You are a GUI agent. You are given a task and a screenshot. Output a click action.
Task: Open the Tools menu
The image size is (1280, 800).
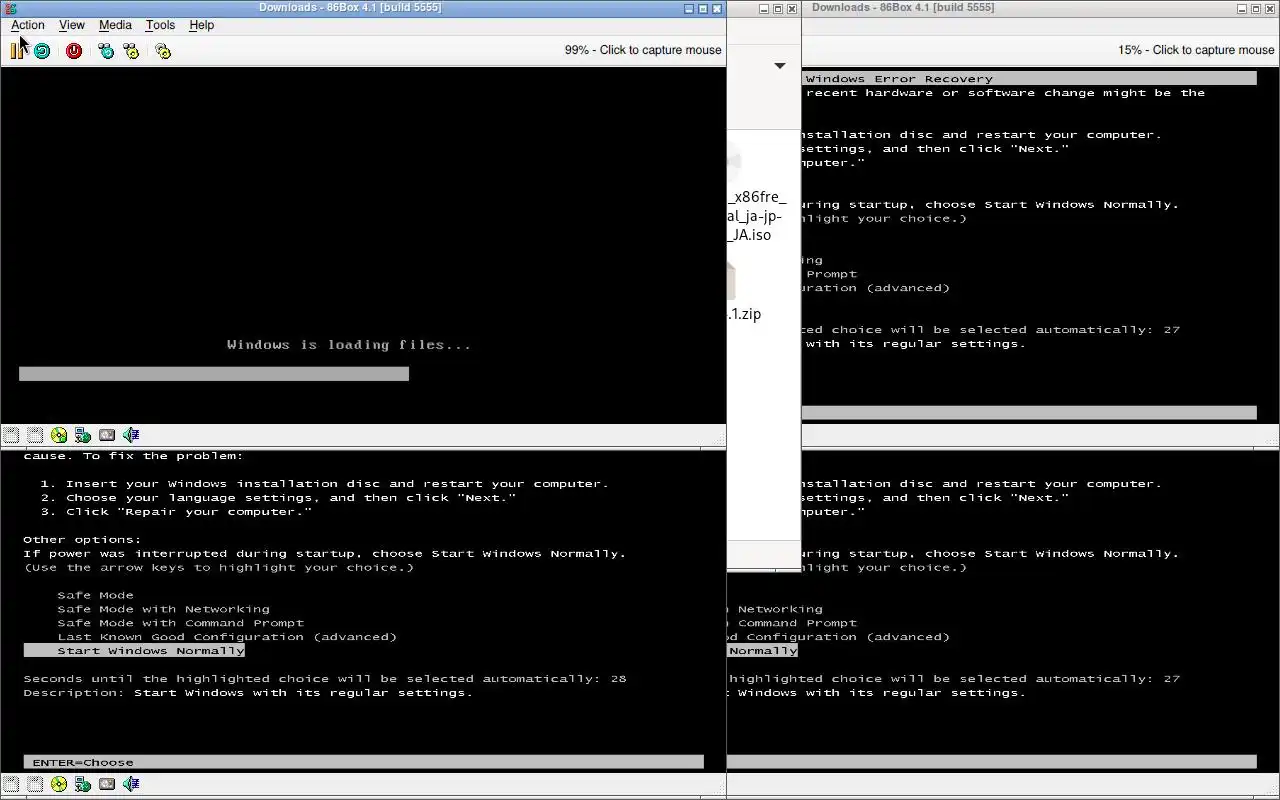[160, 25]
